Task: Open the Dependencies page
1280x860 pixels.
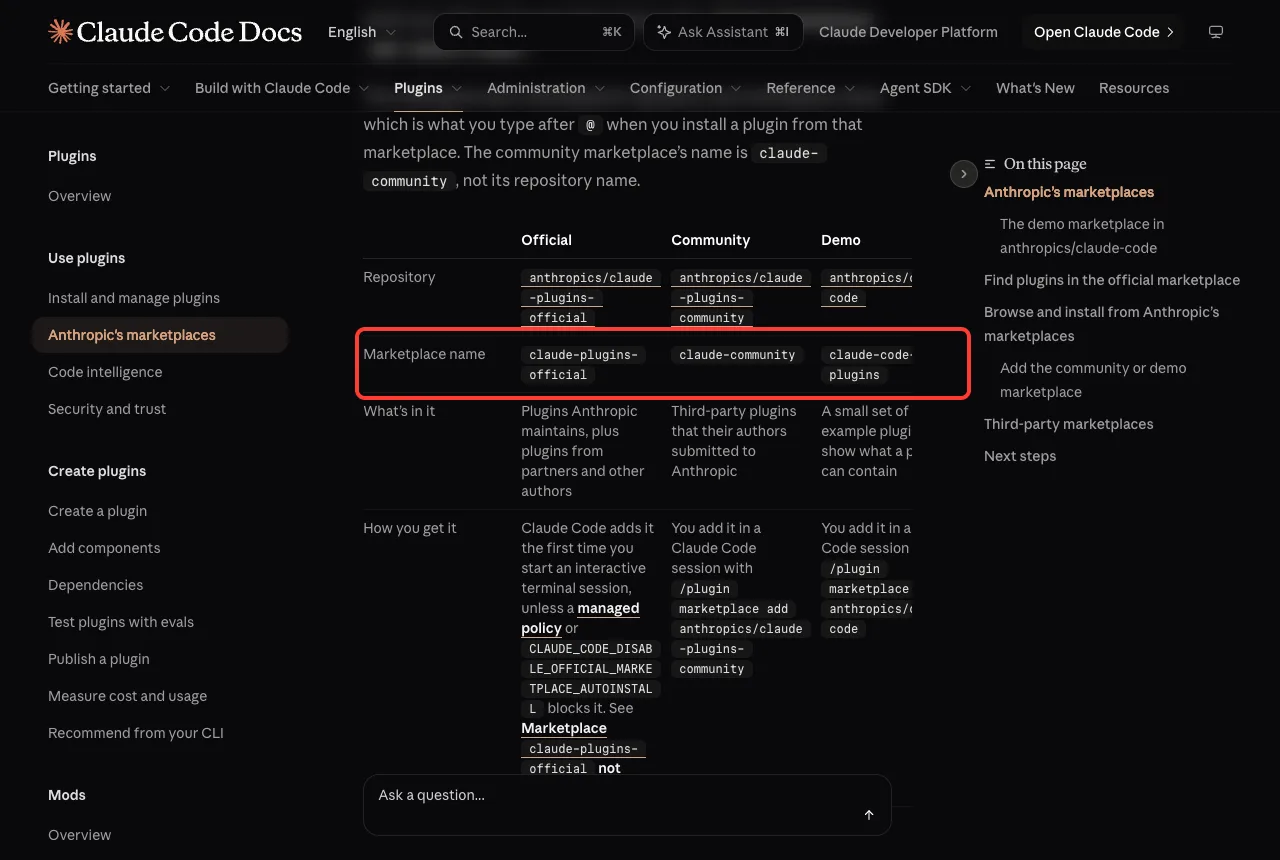Action: click(x=96, y=585)
